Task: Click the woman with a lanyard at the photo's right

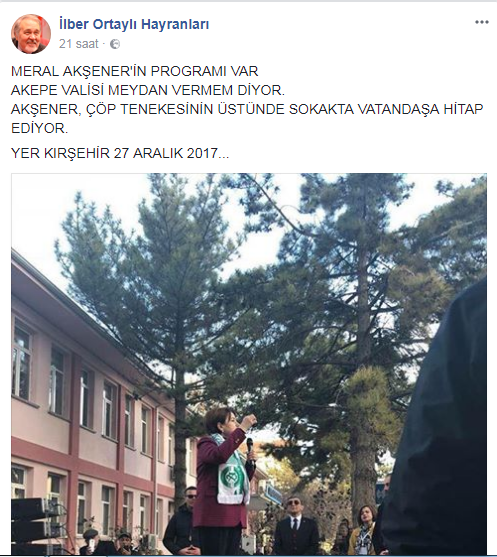Action: coord(363,530)
